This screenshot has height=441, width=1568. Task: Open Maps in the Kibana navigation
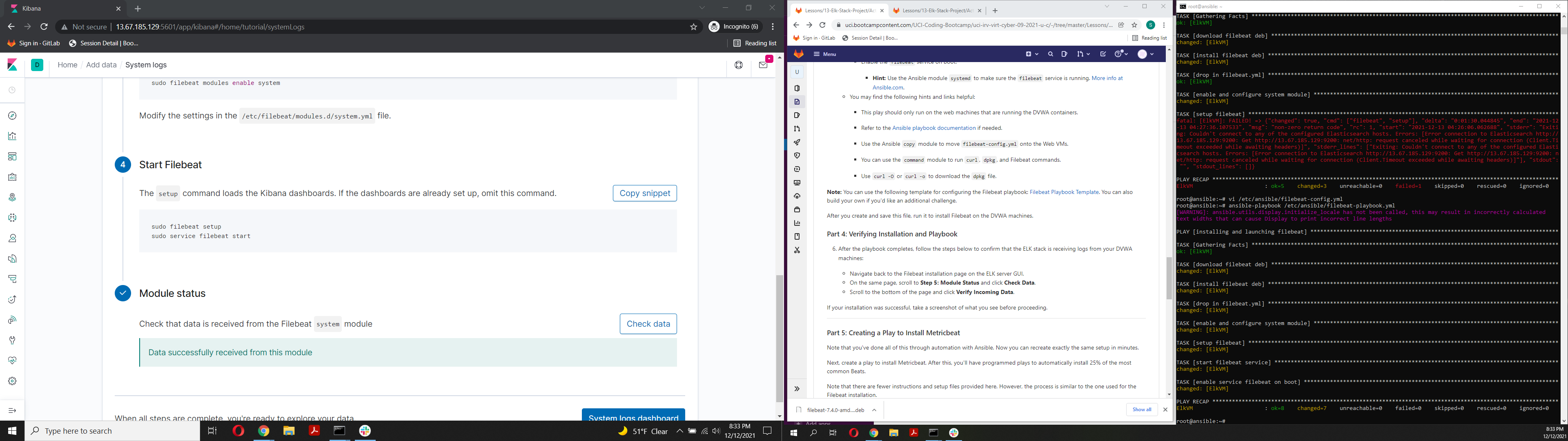[12, 197]
